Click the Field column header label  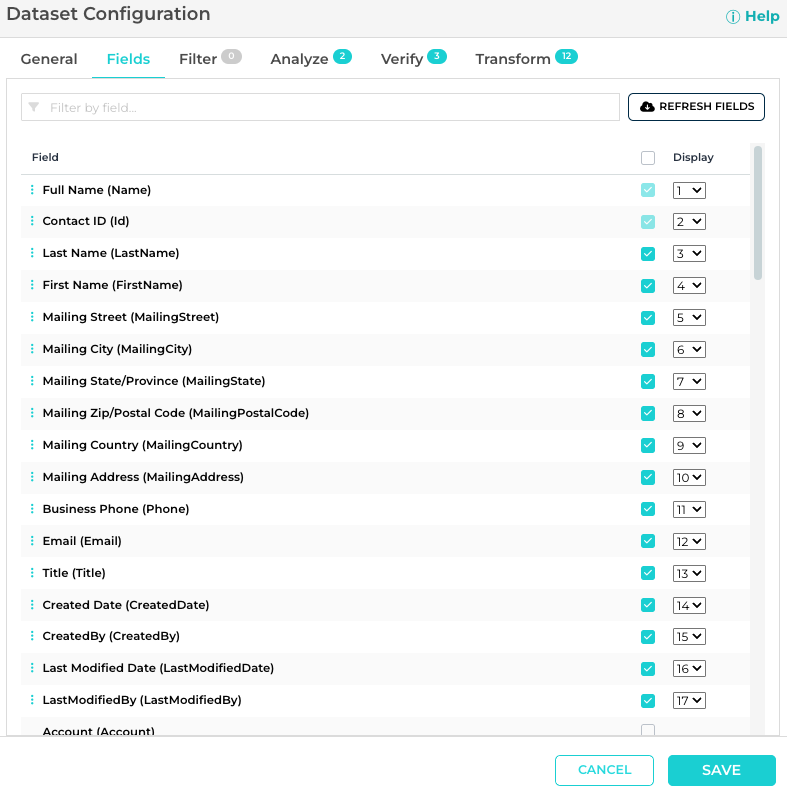click(45, 157)
